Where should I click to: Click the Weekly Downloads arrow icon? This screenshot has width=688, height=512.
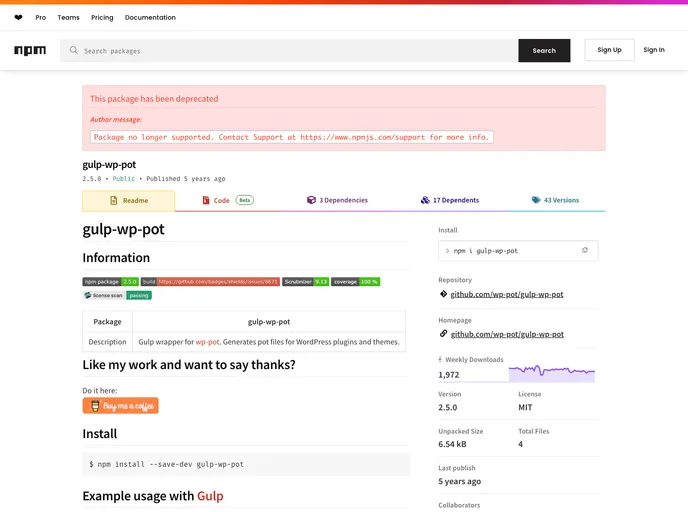pos(440,359)
